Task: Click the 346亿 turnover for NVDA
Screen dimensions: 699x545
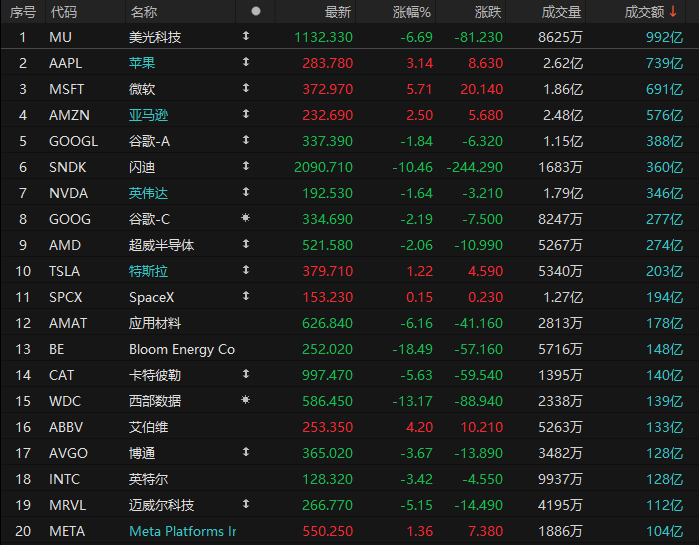Action: point(665,193)
